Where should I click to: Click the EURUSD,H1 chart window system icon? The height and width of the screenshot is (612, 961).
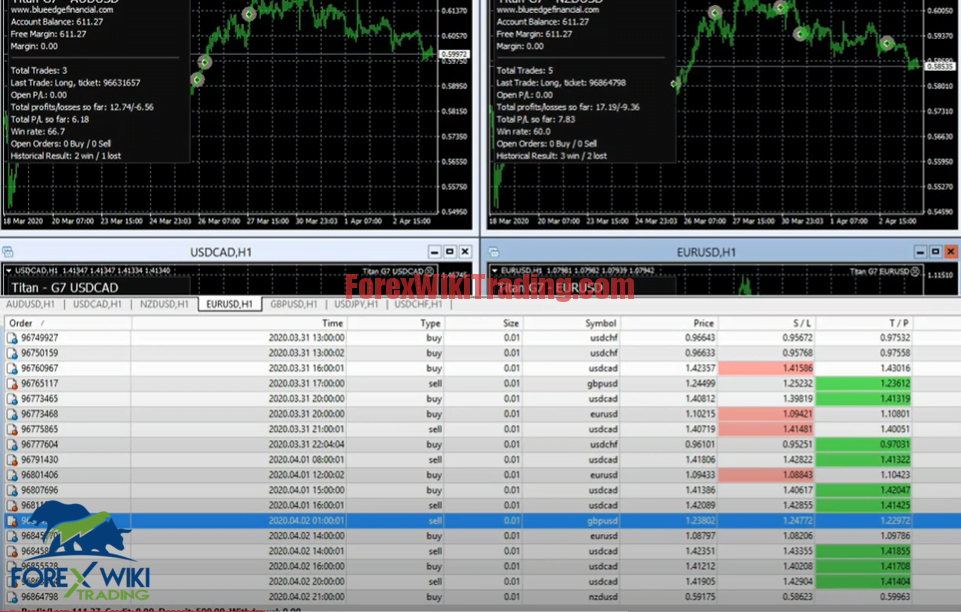[494, 252]
